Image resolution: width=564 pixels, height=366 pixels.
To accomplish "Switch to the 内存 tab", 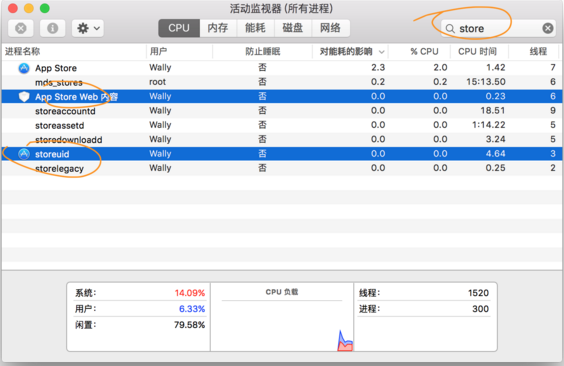I will (x=218, y=28).
